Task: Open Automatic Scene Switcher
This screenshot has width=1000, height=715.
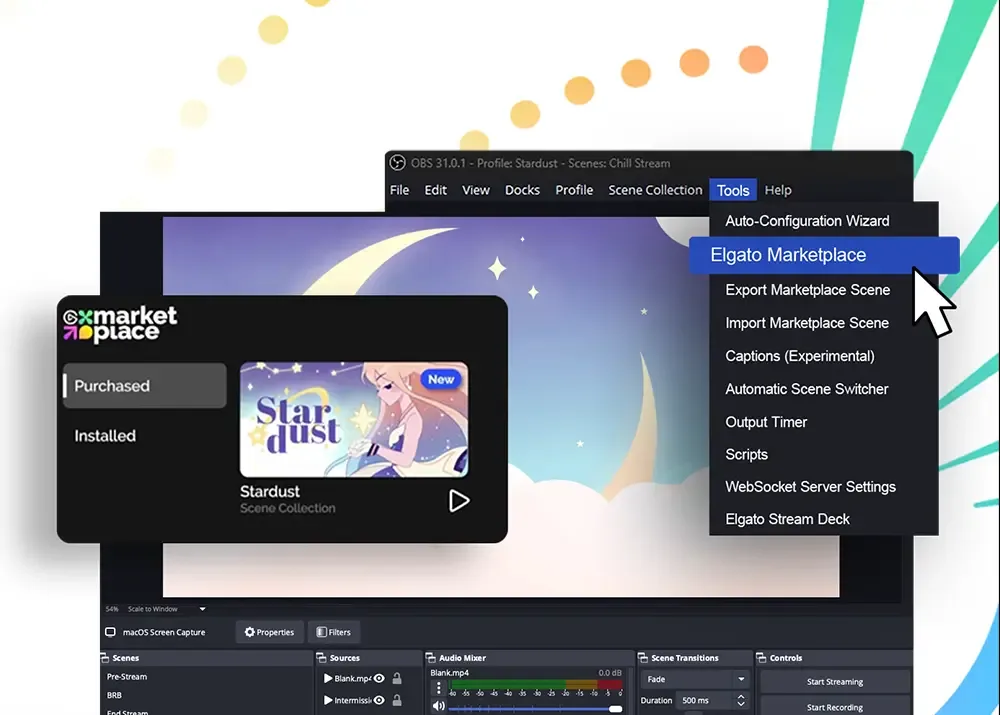Action: pos(807,389)
